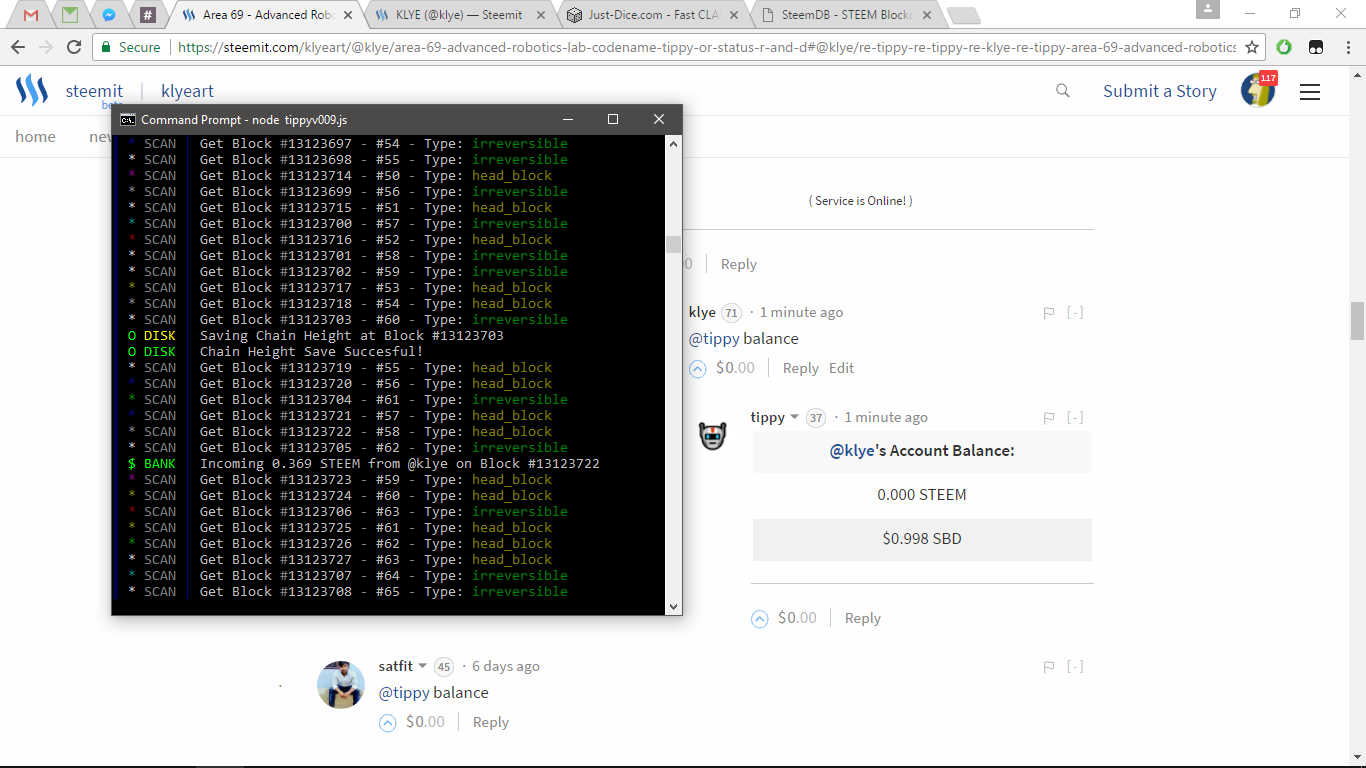
Task: Click the Steemit logo icon
Action: (32, 91)
